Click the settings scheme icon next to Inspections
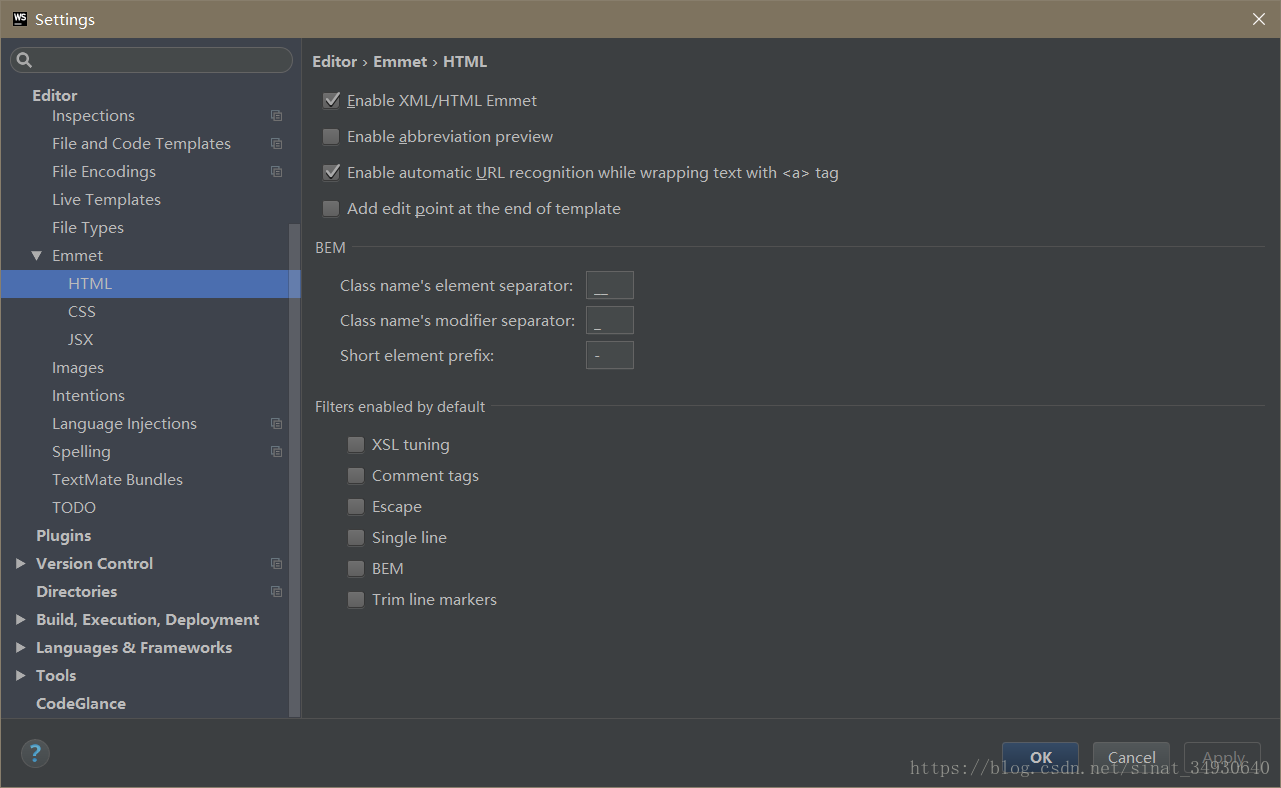 276,115
